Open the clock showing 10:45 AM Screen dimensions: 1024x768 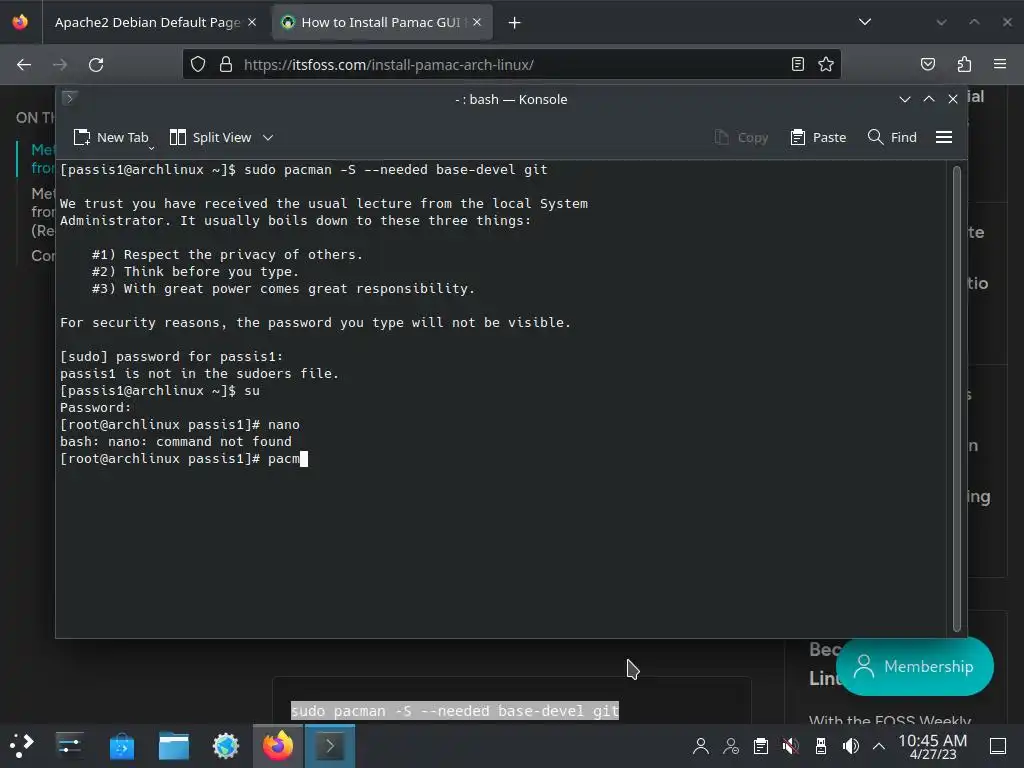point(933,746)
